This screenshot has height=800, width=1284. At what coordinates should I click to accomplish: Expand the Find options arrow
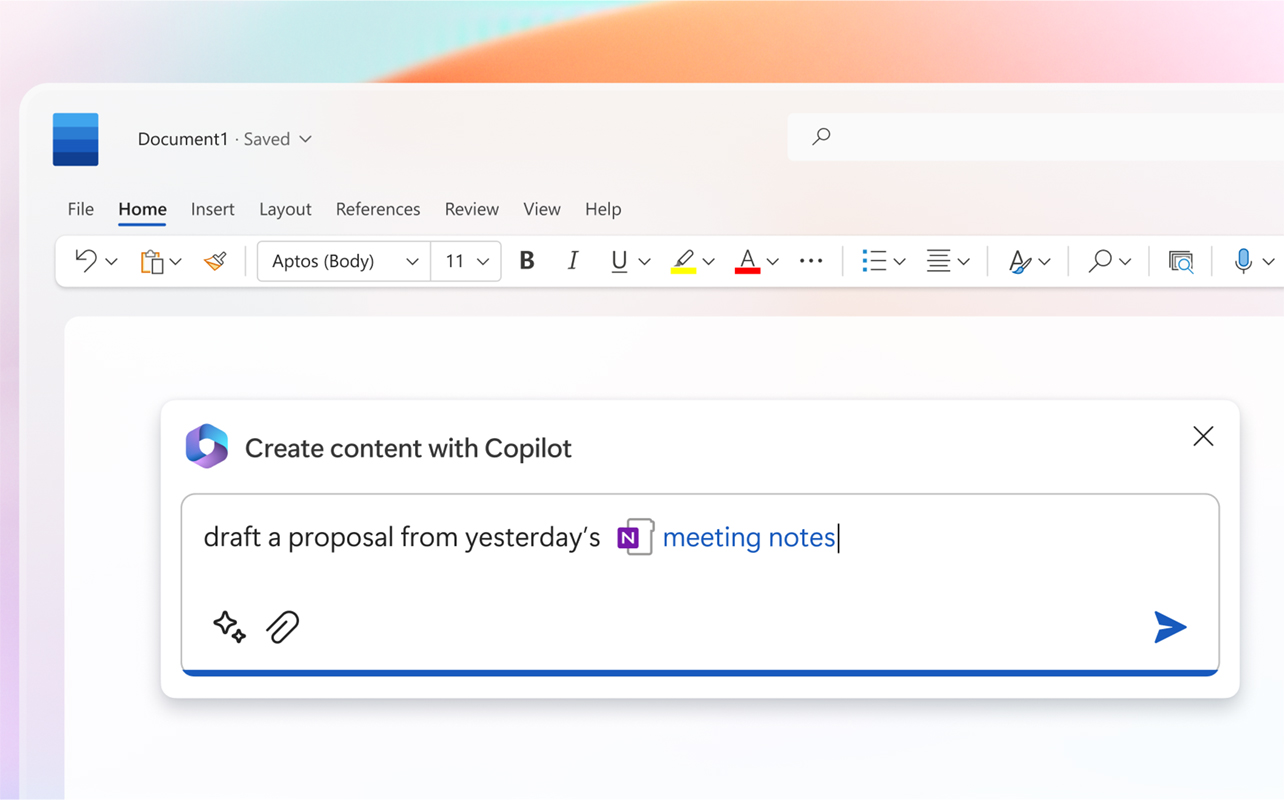point(1125,262)
